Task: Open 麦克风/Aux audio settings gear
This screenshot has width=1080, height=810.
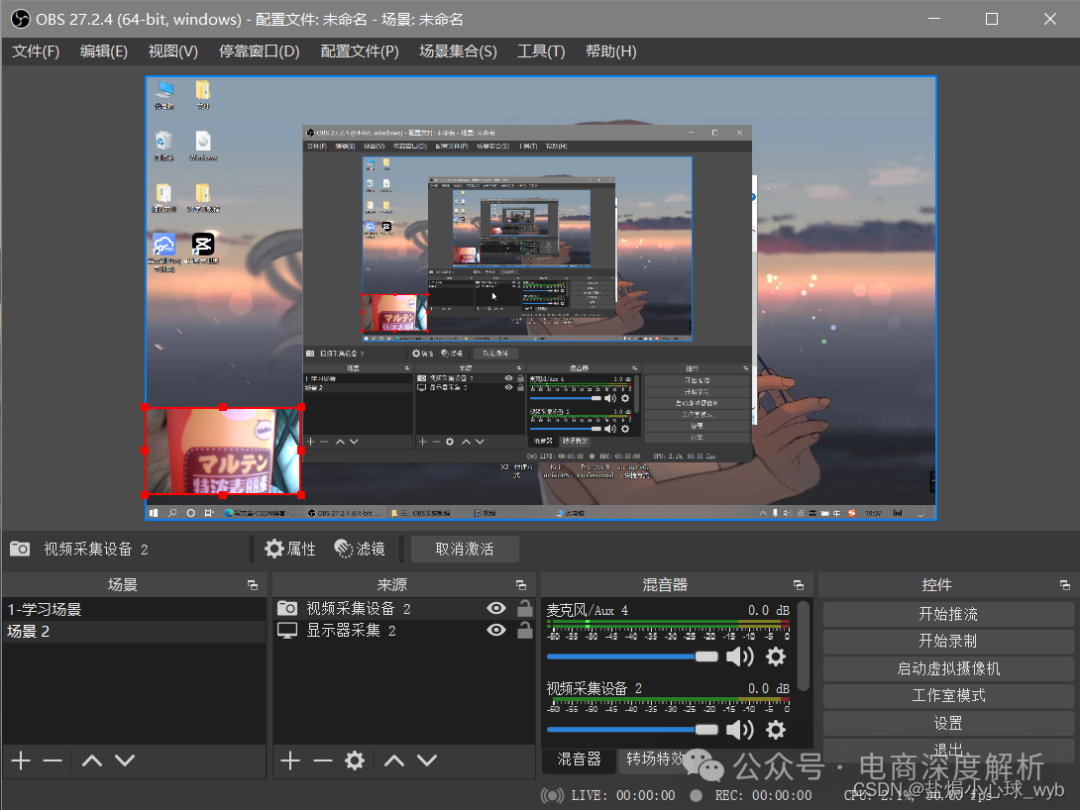Action: tap(775, 656)
